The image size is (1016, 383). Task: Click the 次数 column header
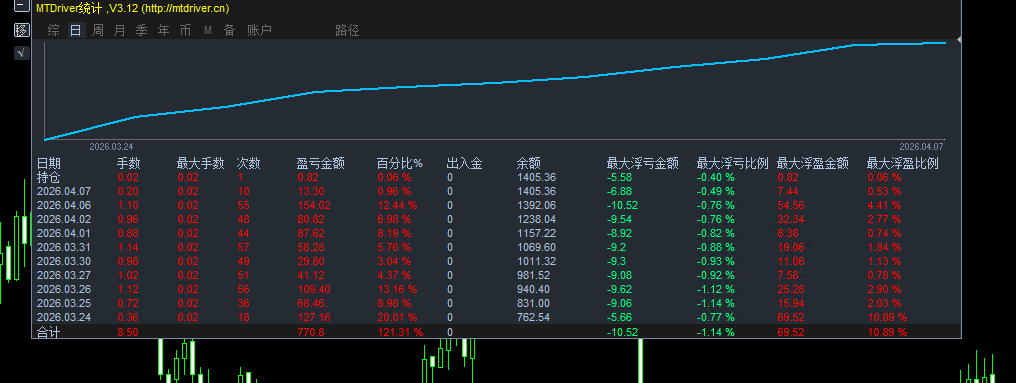[x=248, y=163]
